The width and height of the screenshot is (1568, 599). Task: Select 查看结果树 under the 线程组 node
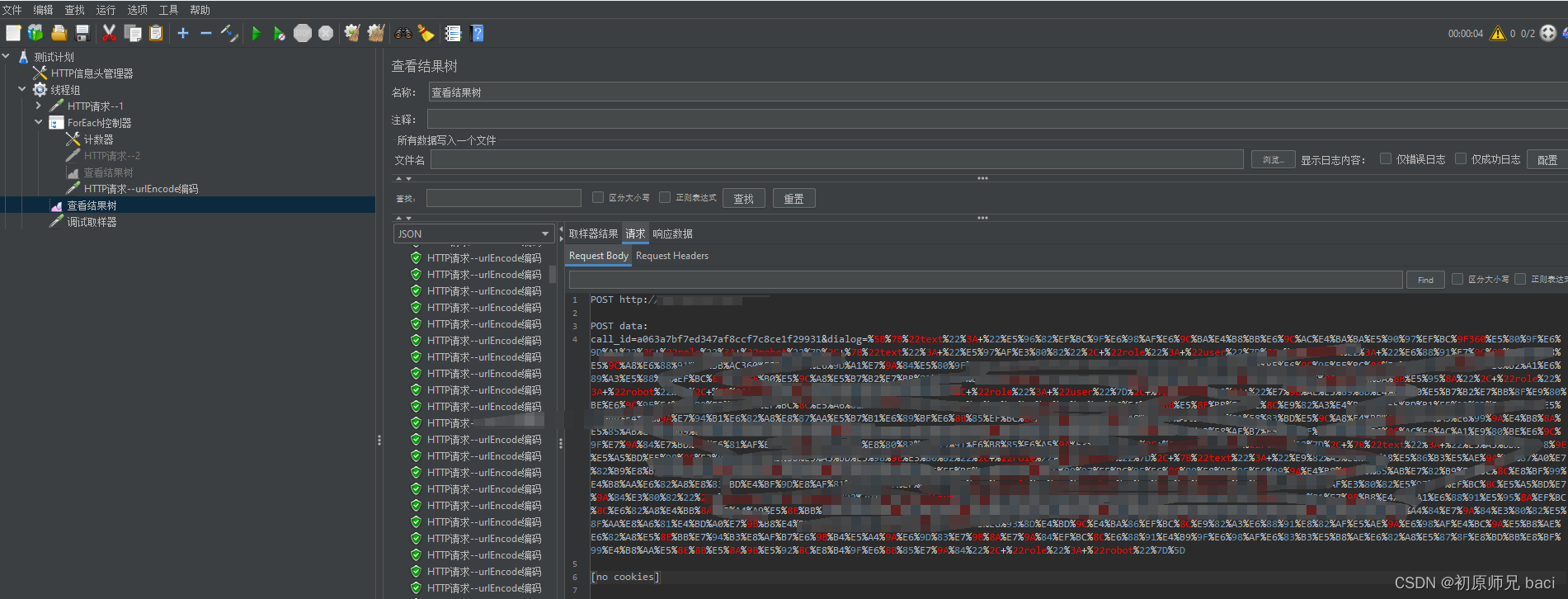click(x=92, y=205)
